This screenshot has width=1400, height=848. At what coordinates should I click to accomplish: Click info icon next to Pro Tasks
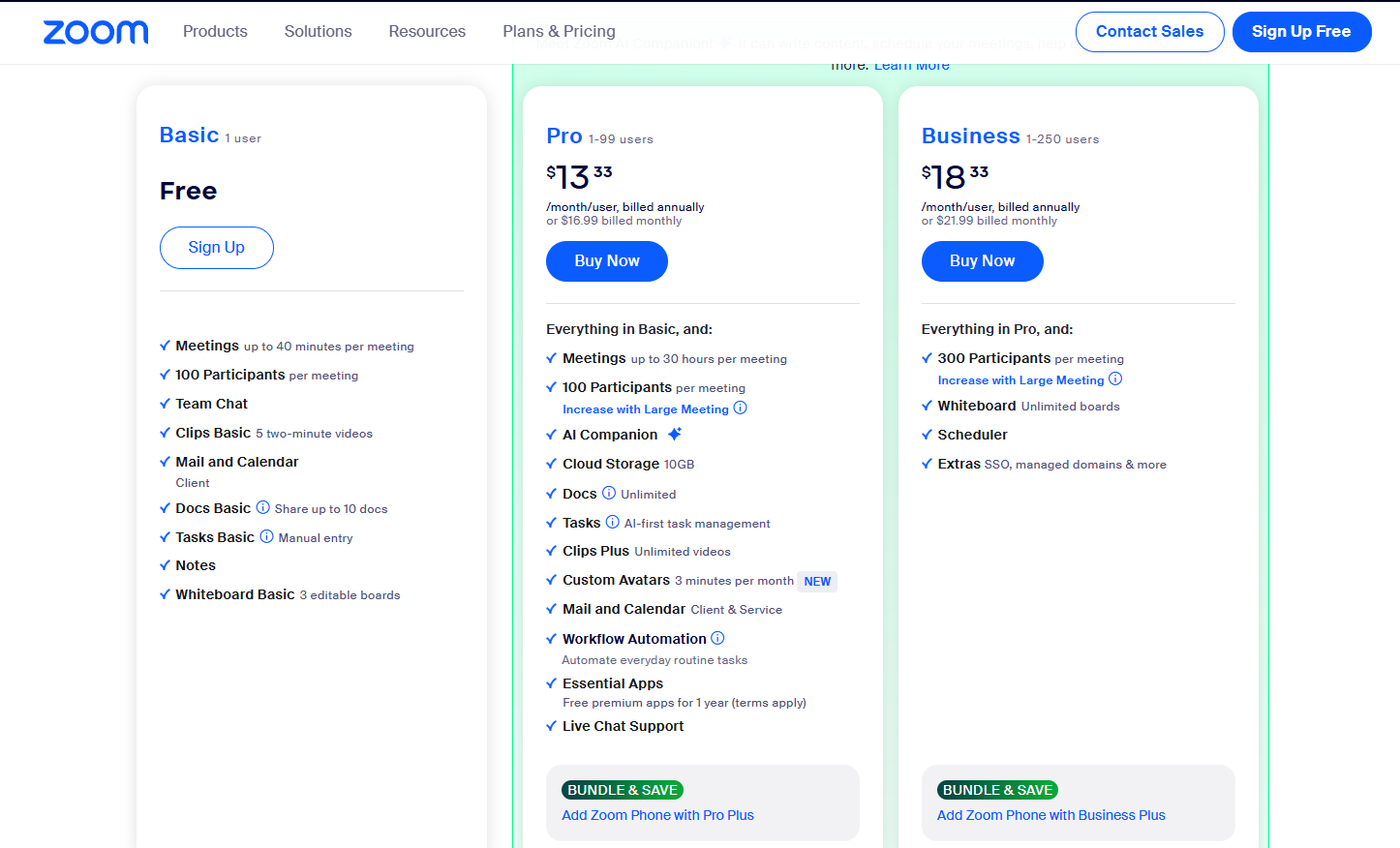point(612,522)
